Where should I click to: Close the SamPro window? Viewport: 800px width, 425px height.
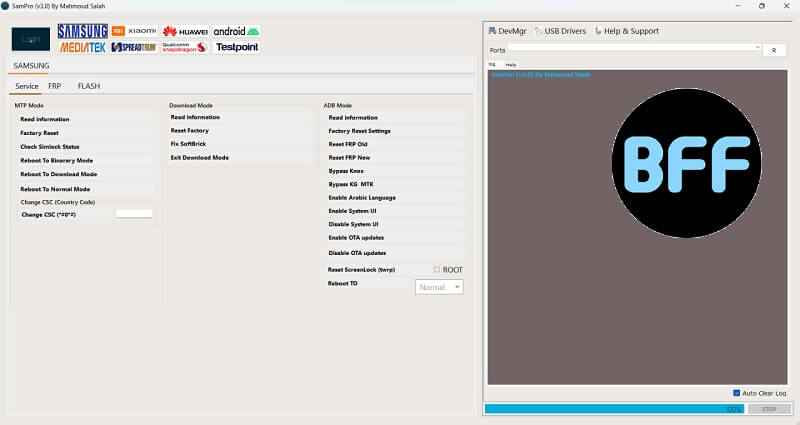786,6
